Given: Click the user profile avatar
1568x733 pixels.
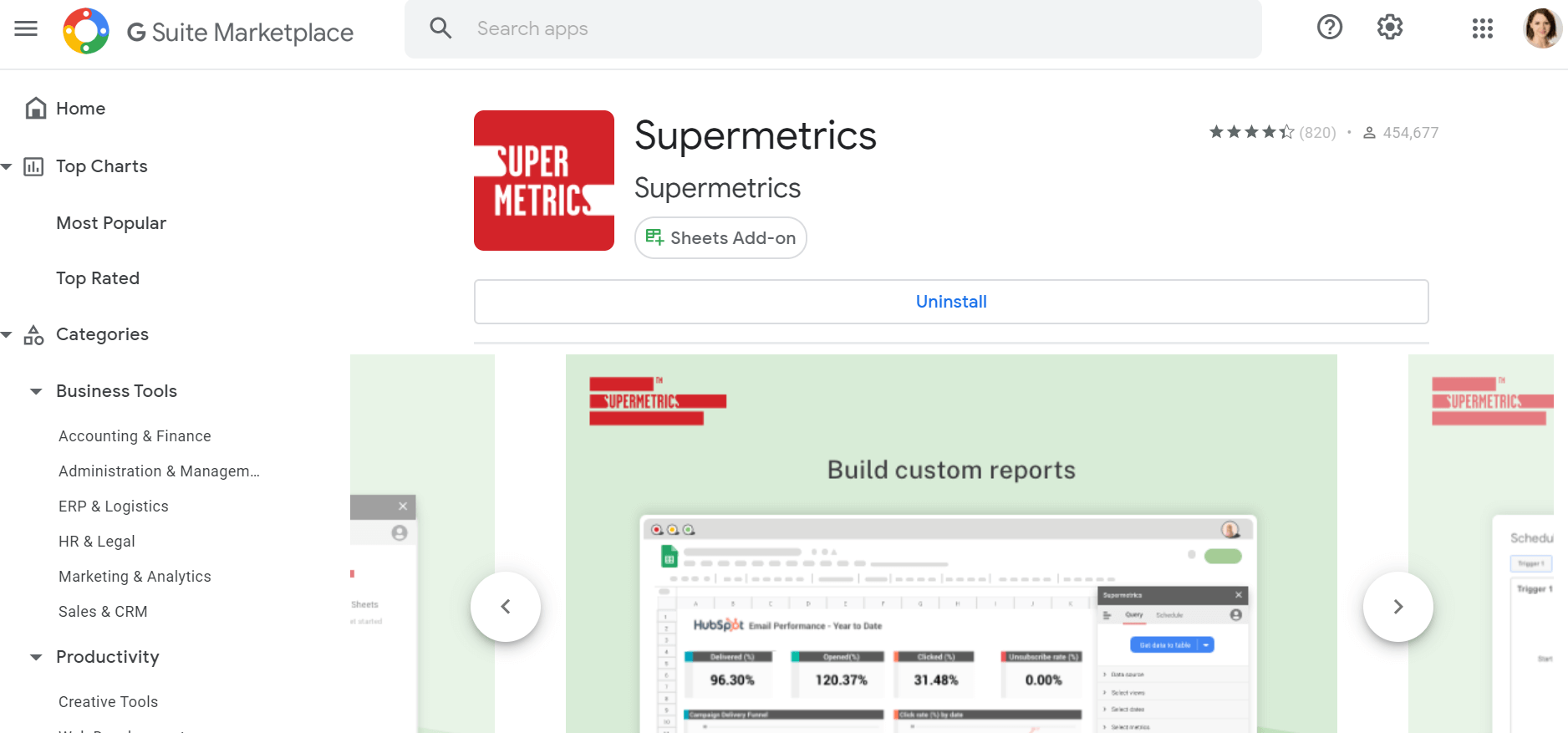Looking at the screenshot, I should click(1541, 28).
